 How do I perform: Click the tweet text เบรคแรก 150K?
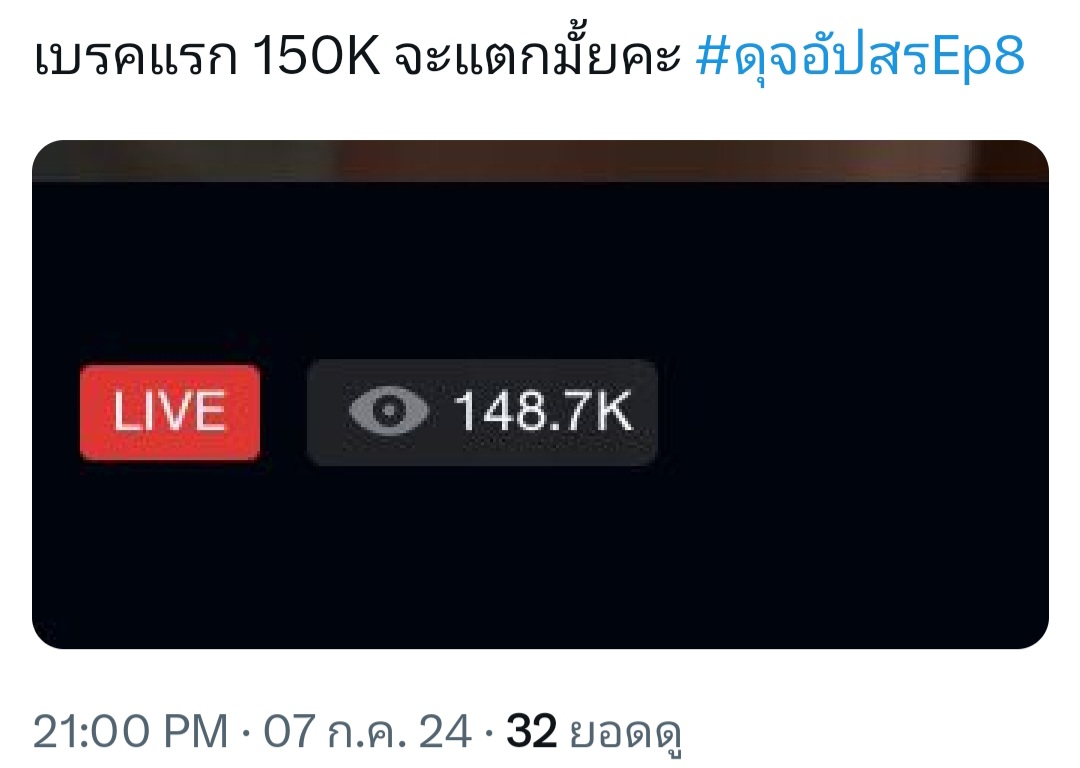coord(207,56)
